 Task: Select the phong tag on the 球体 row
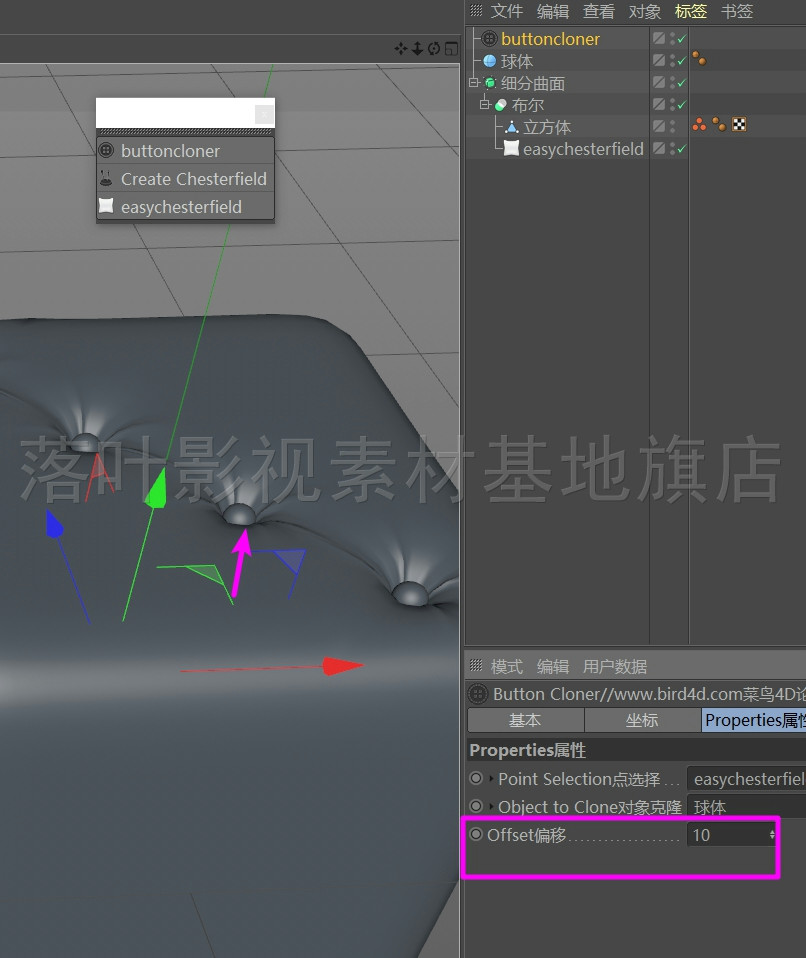pyautogui.click(x=699, y=59)
